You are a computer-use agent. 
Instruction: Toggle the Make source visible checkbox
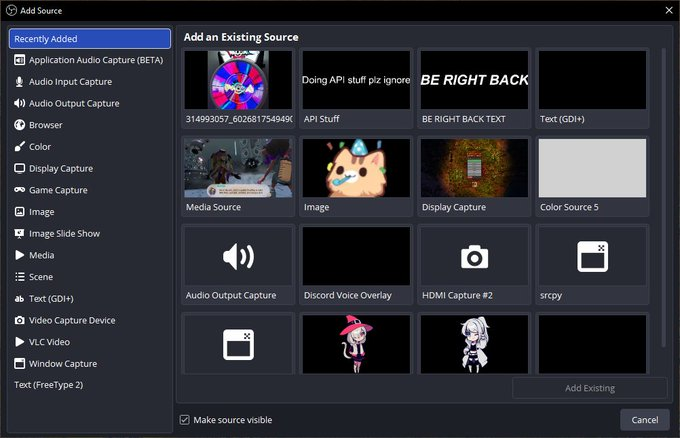pos(185,420)
